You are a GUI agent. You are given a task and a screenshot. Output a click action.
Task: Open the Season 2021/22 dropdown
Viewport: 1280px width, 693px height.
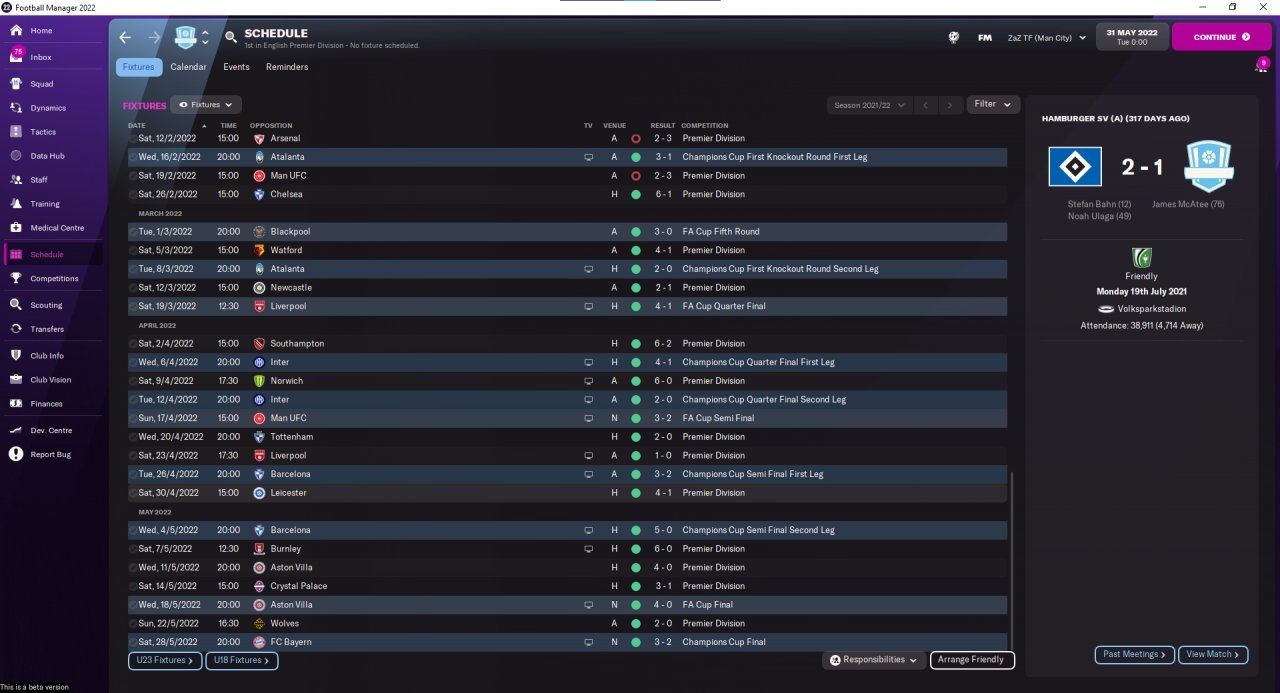[x=870, y=105]
